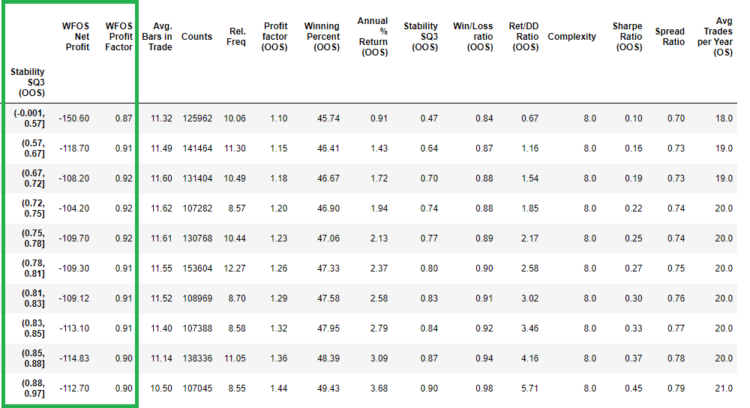
Task: Click Sharpe Ratio value 0.45
Action: pyautogui.click(x=633, y=388)
